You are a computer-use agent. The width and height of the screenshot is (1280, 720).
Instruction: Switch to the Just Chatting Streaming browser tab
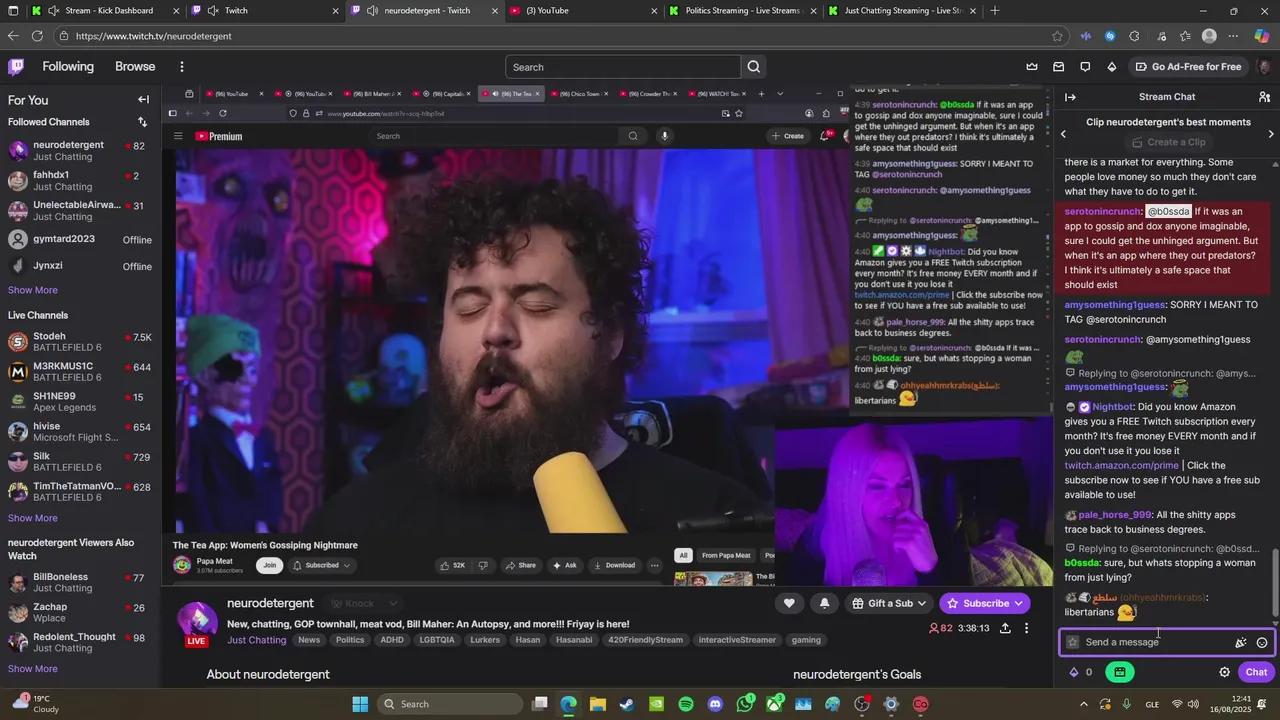pyautogui.click(x=903, y=11)
